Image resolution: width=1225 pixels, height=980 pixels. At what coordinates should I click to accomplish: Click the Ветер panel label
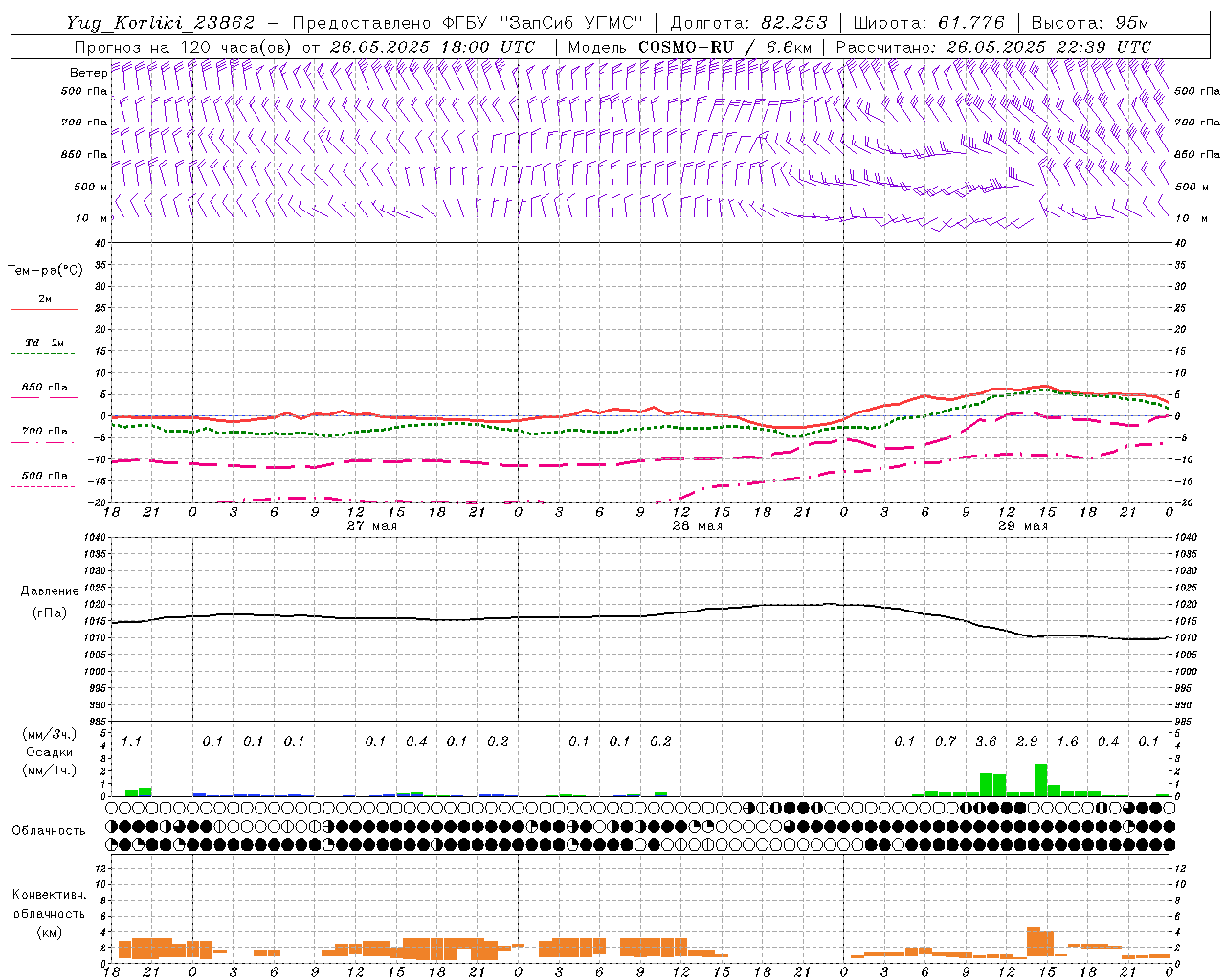pos(89,73)
